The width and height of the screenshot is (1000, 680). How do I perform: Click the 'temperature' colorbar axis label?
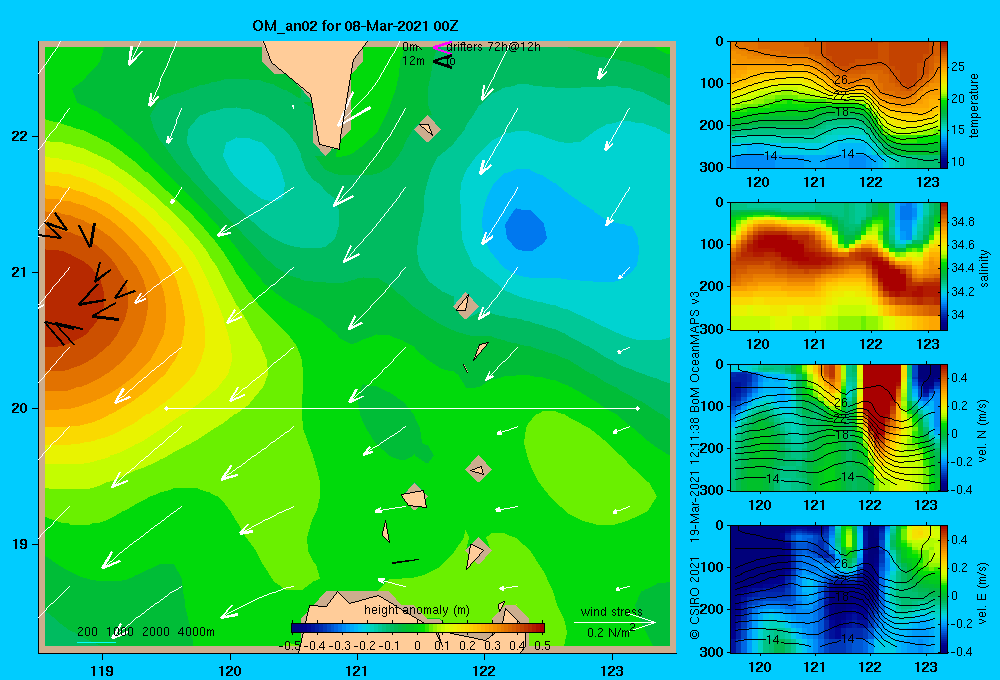[973, 105]
